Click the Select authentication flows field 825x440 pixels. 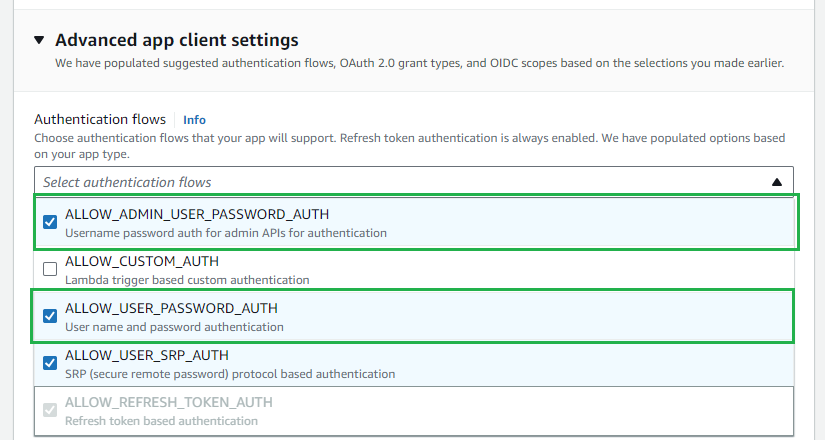point(414,182)
